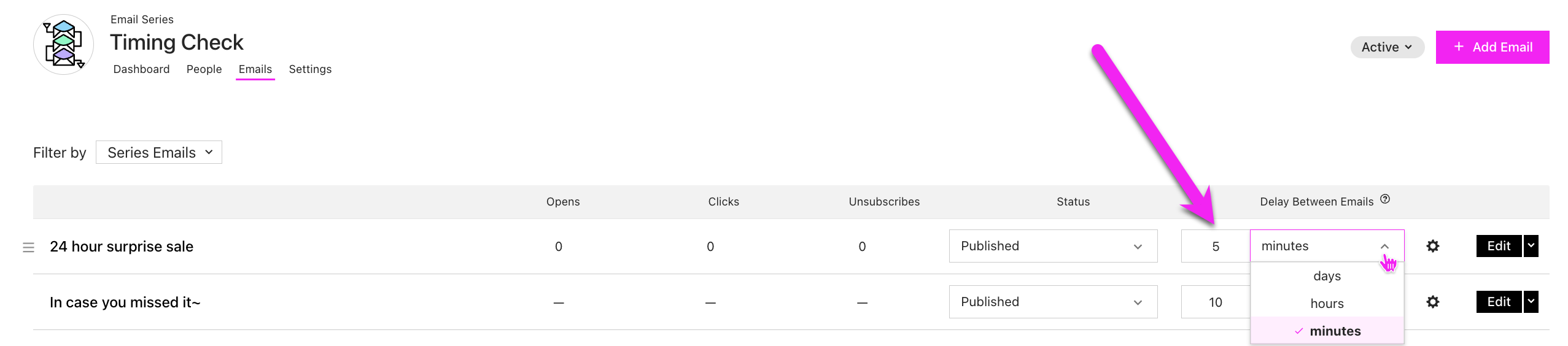Click the help icon beside Delay Between Emails
Viewport: 1568px width, 346px height.
tap(1385, 199)
